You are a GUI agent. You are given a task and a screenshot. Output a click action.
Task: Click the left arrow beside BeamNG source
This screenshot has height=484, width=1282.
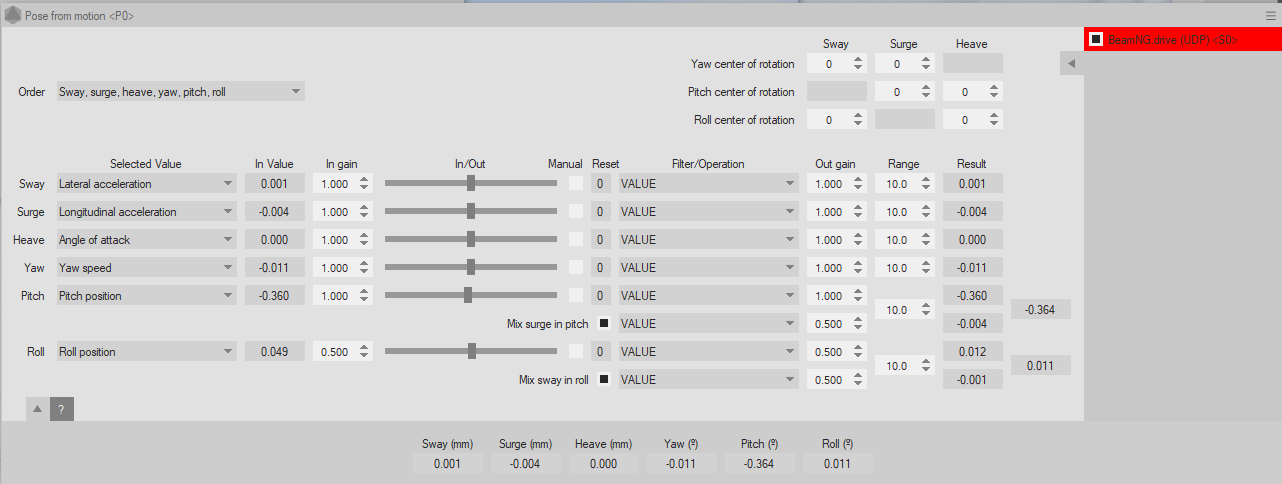coord(1071,64)
